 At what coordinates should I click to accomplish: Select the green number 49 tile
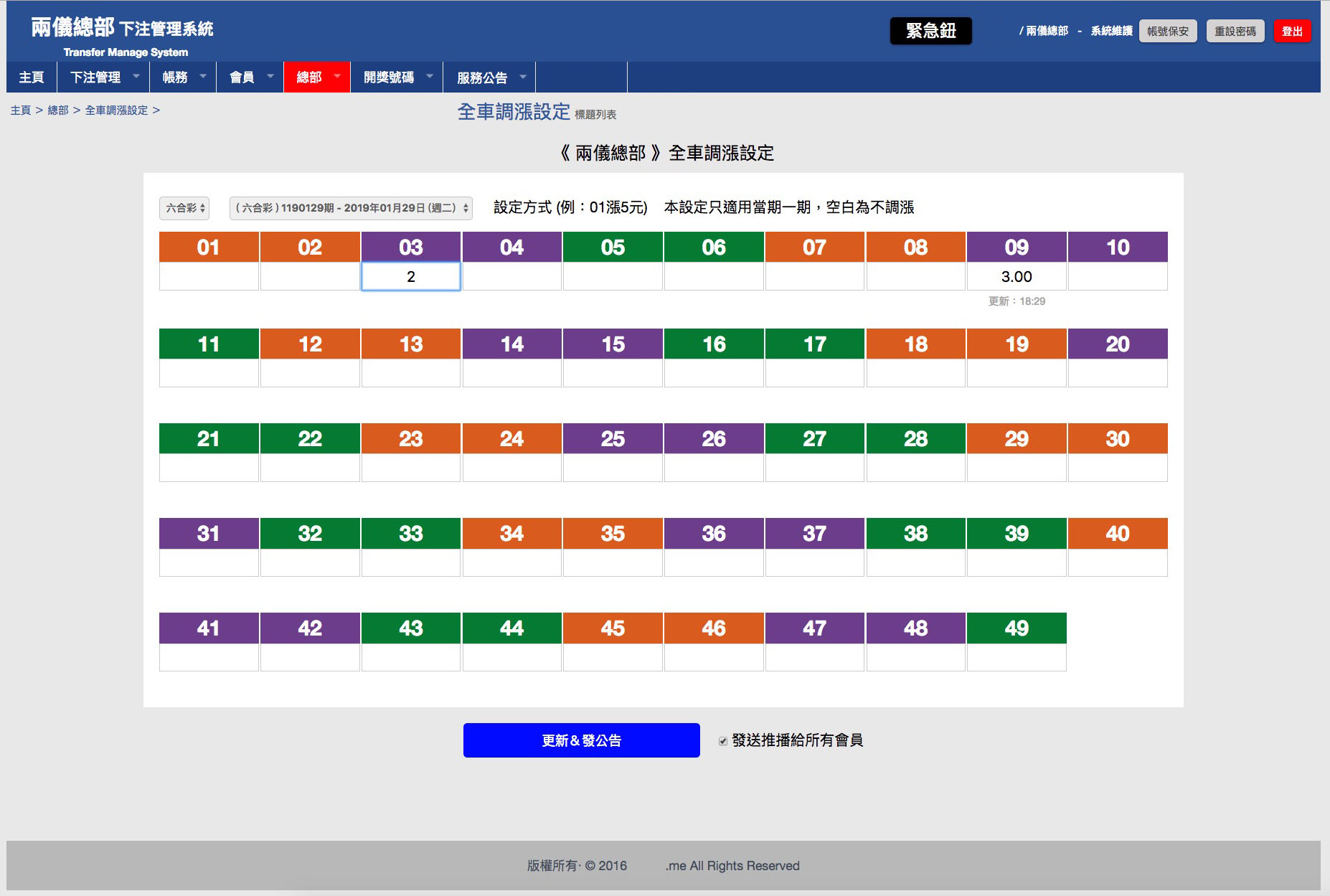(x=1016, y=628)
